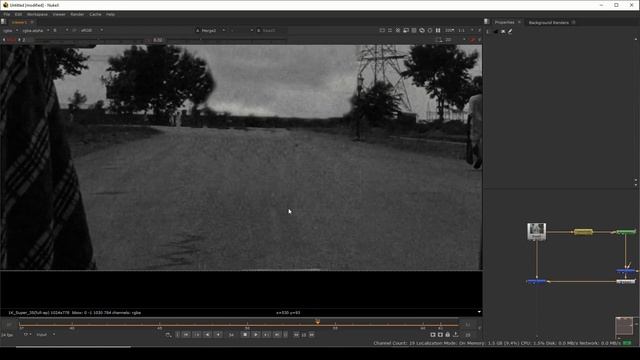Image resolution: width=640 pixels, height=360 pixels.
Task: Play backward with the left-pointing play button
Action: pos(218,335)
